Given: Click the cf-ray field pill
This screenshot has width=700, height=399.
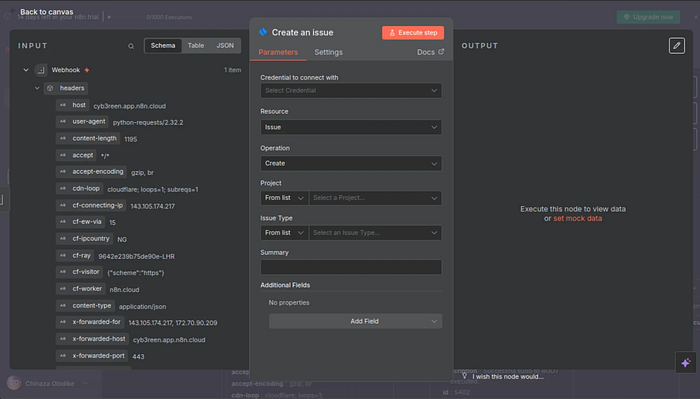Looking at the screenshot, I should point(75,256).
